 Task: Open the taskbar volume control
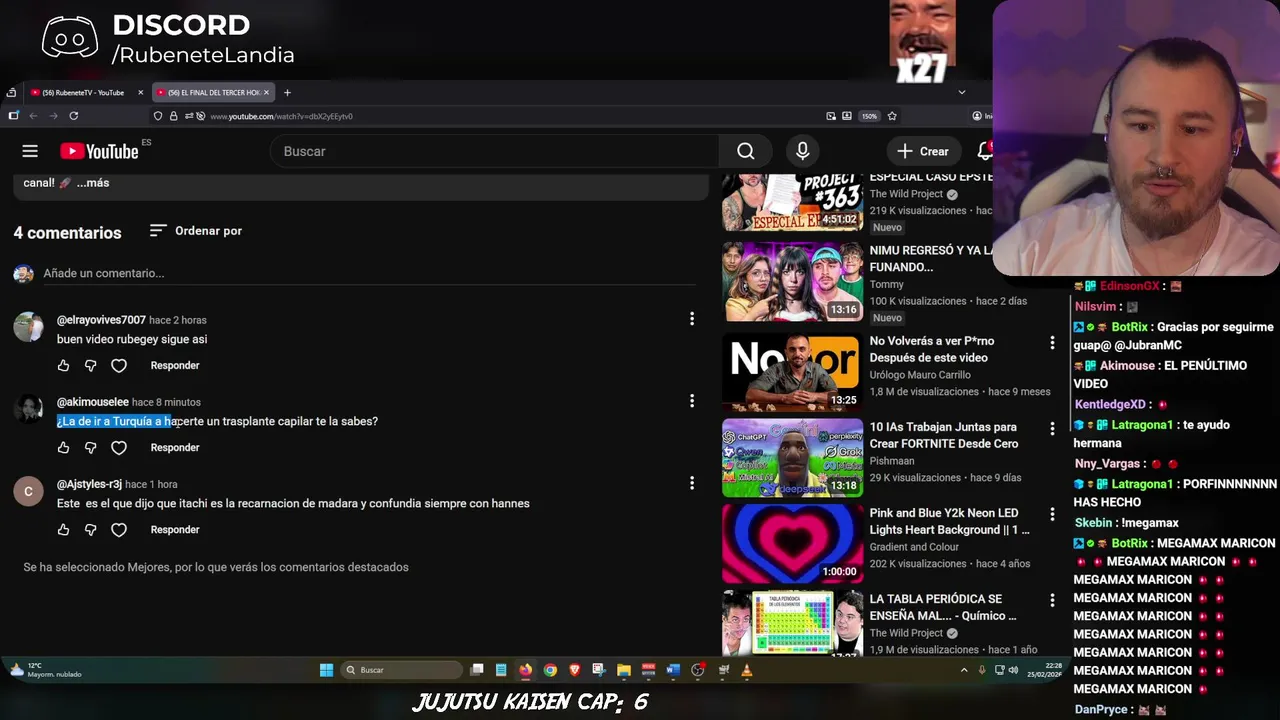pos(1013,670)
